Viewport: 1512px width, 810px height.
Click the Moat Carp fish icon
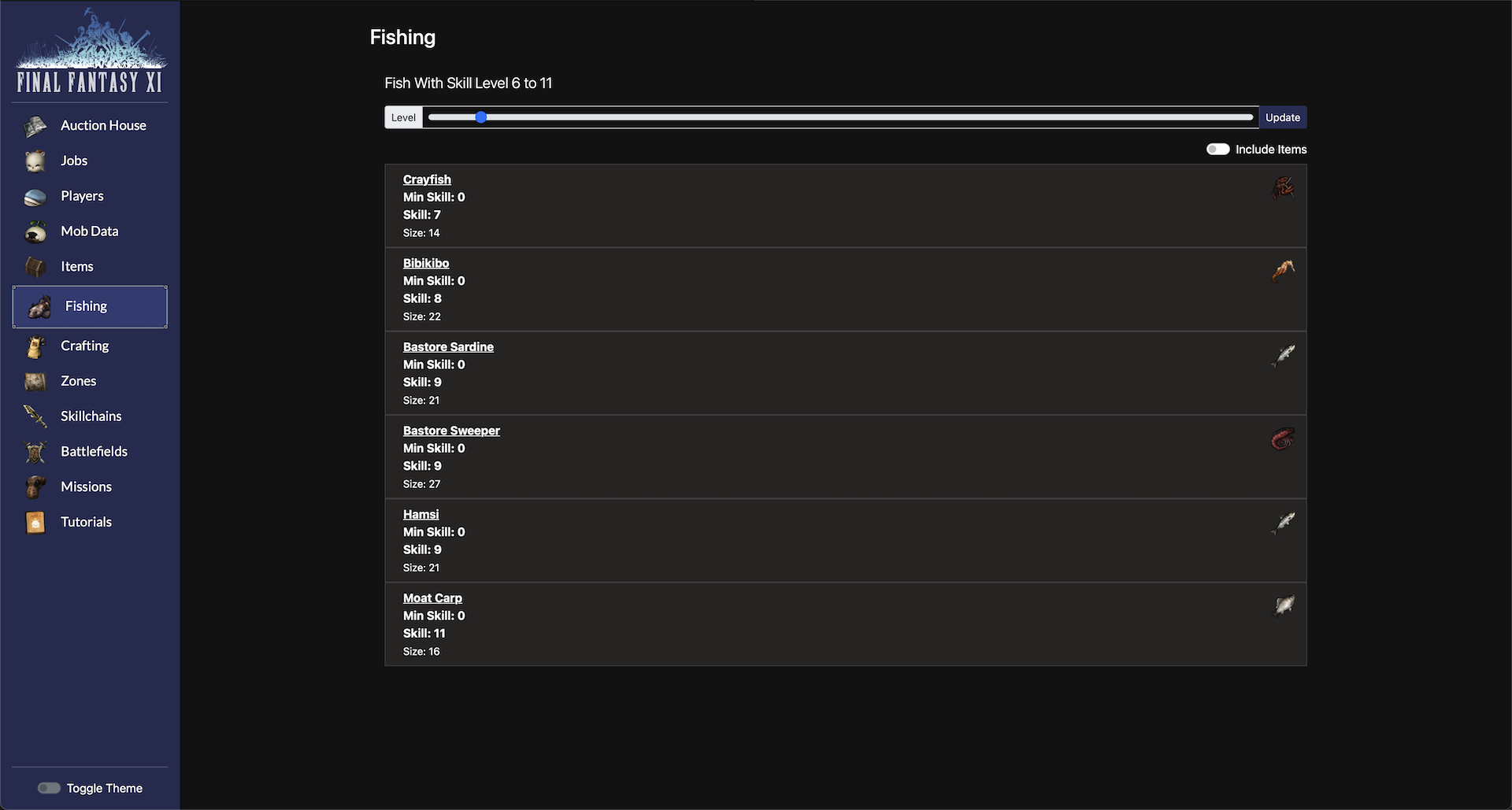[x=1284, y=606]
